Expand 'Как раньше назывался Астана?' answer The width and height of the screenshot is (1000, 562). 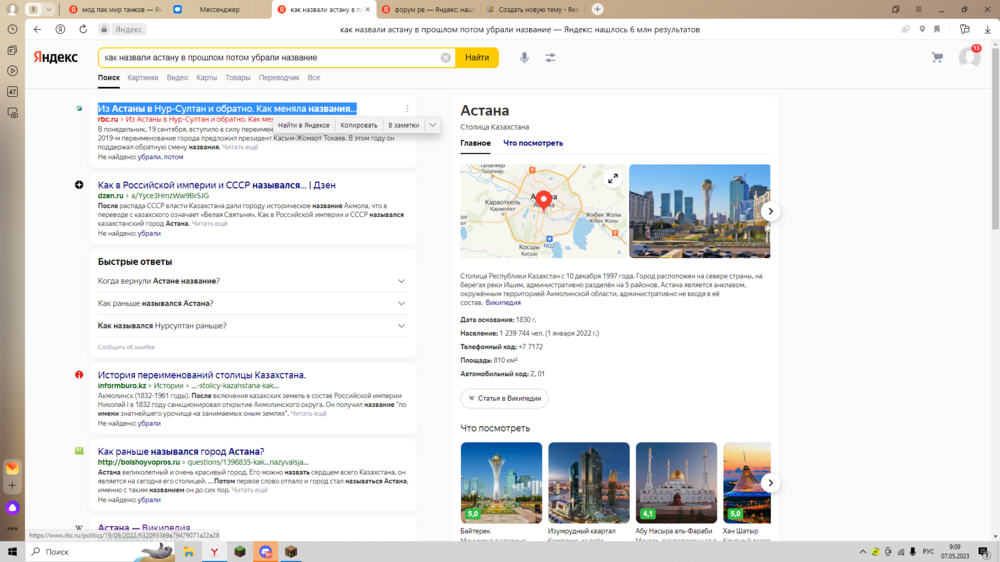401,304
